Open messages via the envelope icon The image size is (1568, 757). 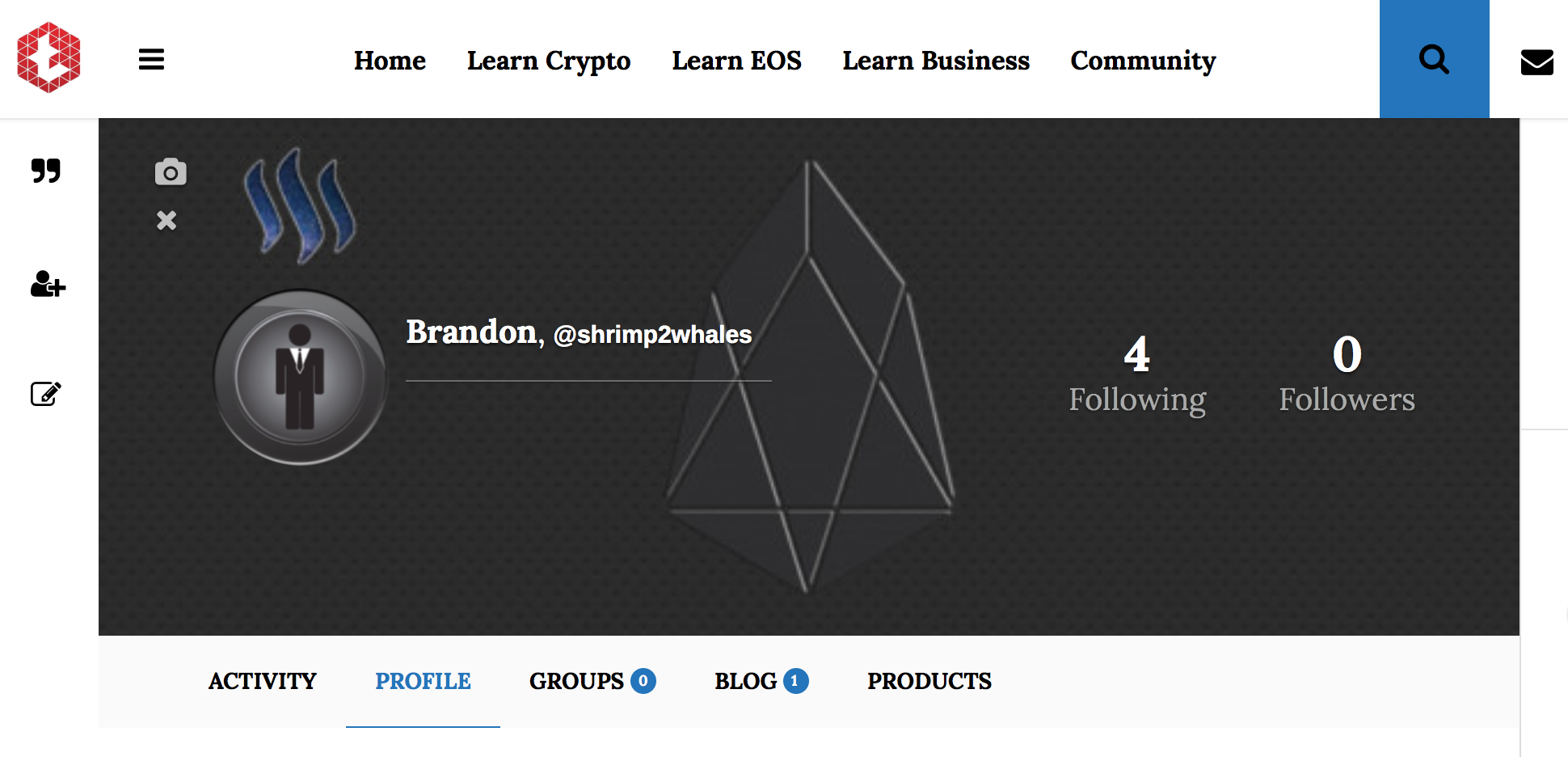click(1537, 61)
